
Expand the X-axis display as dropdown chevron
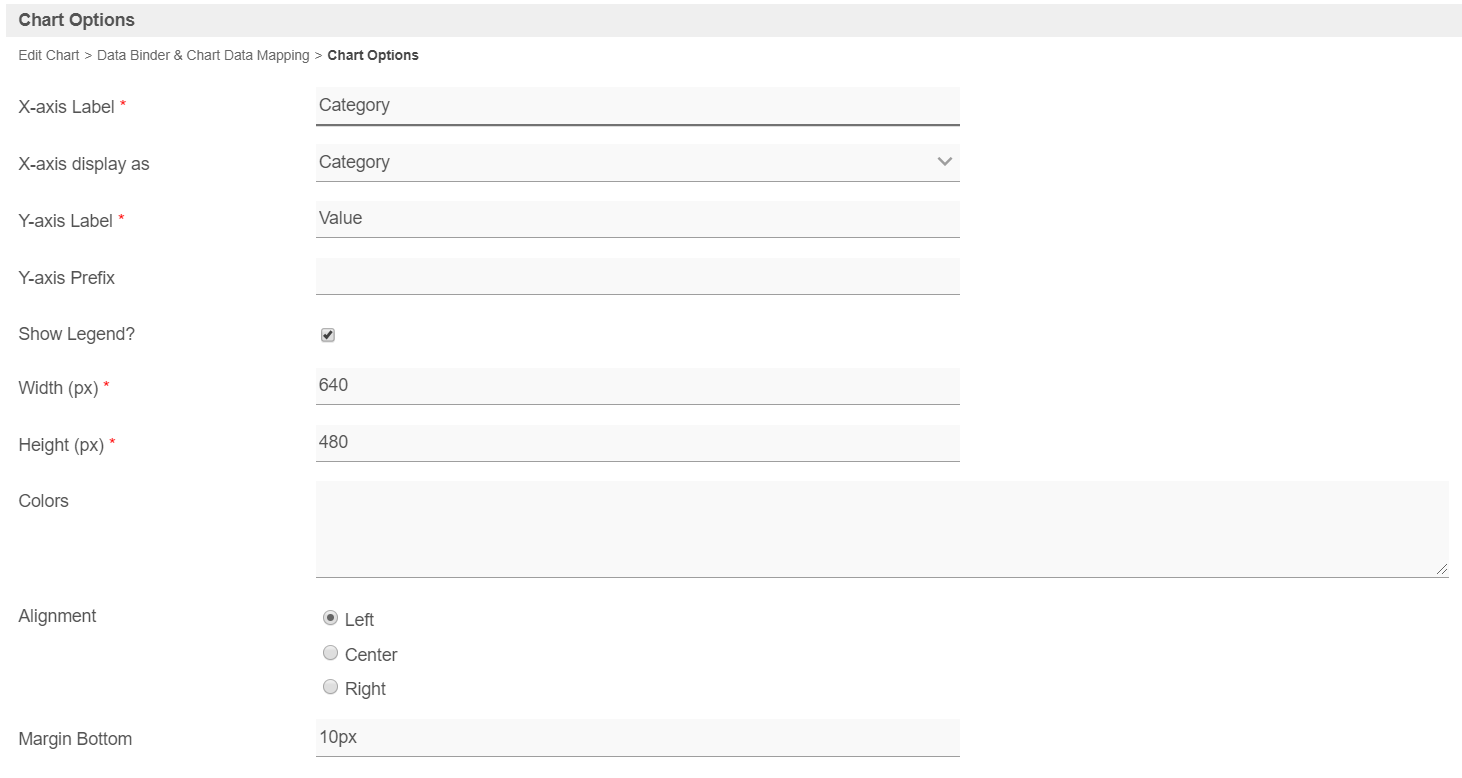click(944, 162)
